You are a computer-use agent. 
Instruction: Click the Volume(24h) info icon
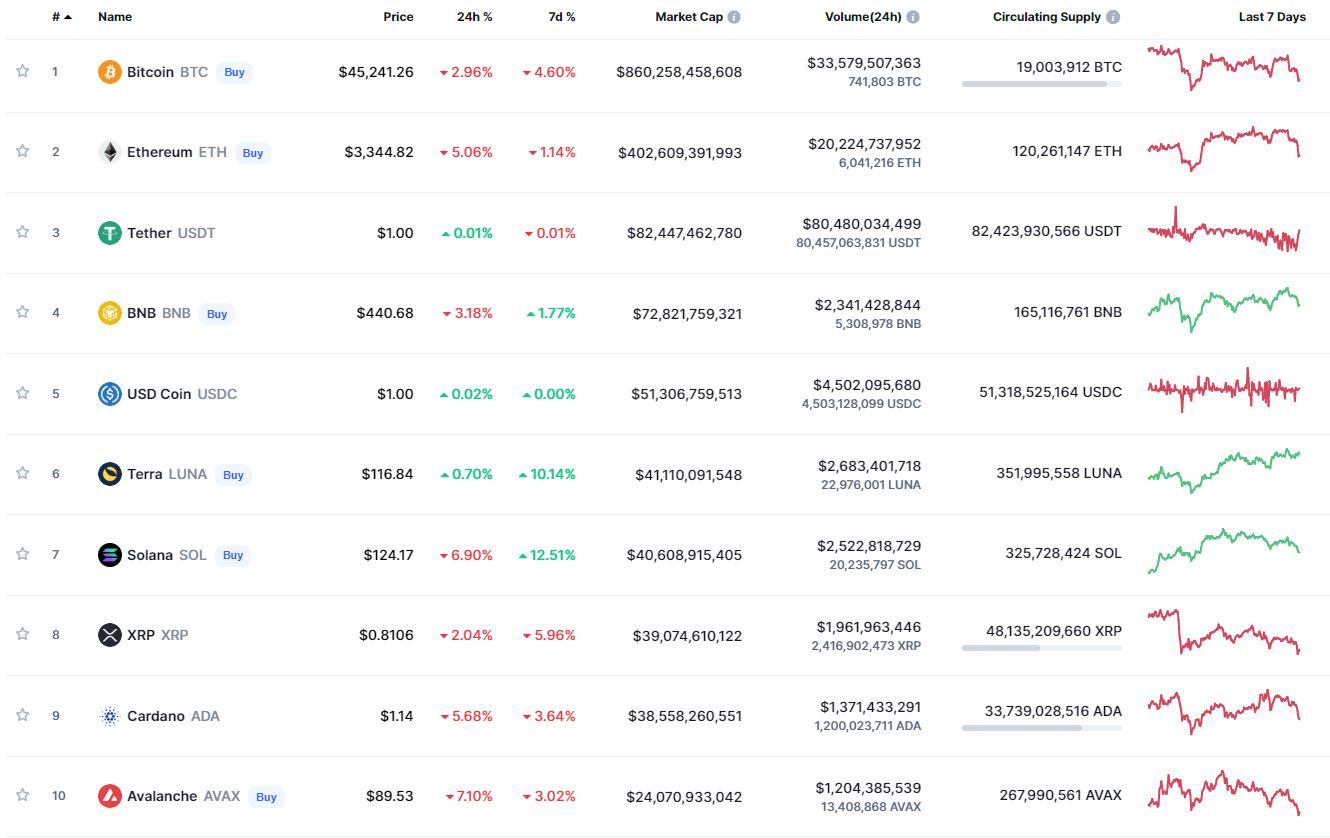(x=913, y=17)
